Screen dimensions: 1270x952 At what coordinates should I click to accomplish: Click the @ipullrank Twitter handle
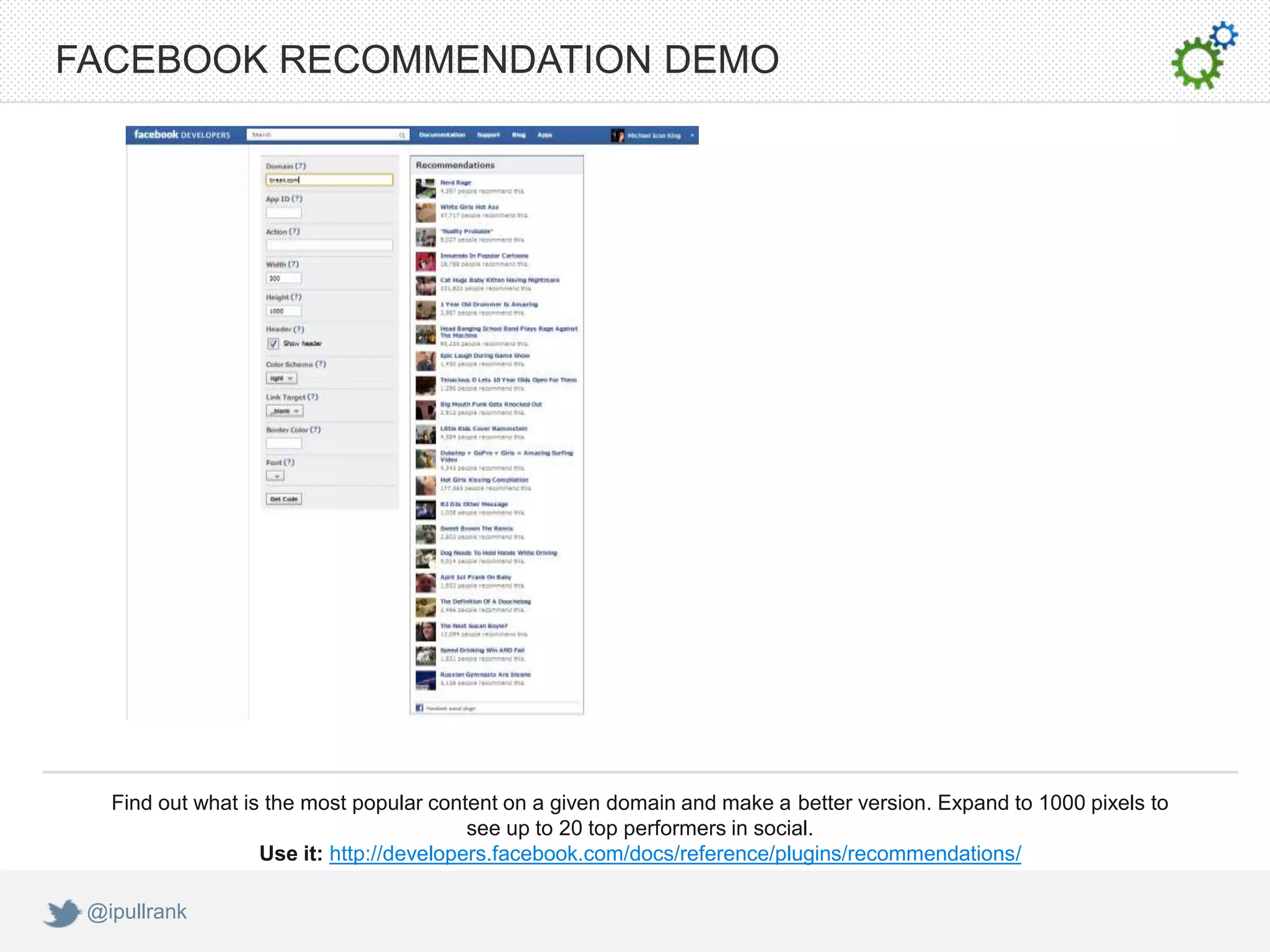point(136,912)
